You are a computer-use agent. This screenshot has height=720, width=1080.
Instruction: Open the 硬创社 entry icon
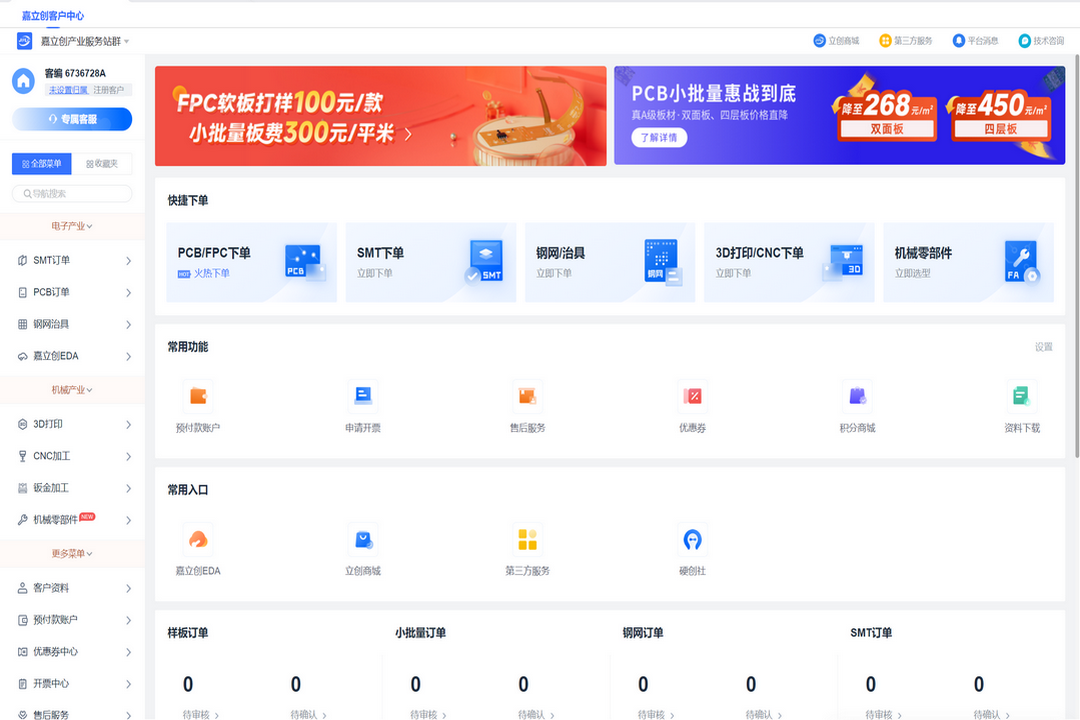click(692, 539)
